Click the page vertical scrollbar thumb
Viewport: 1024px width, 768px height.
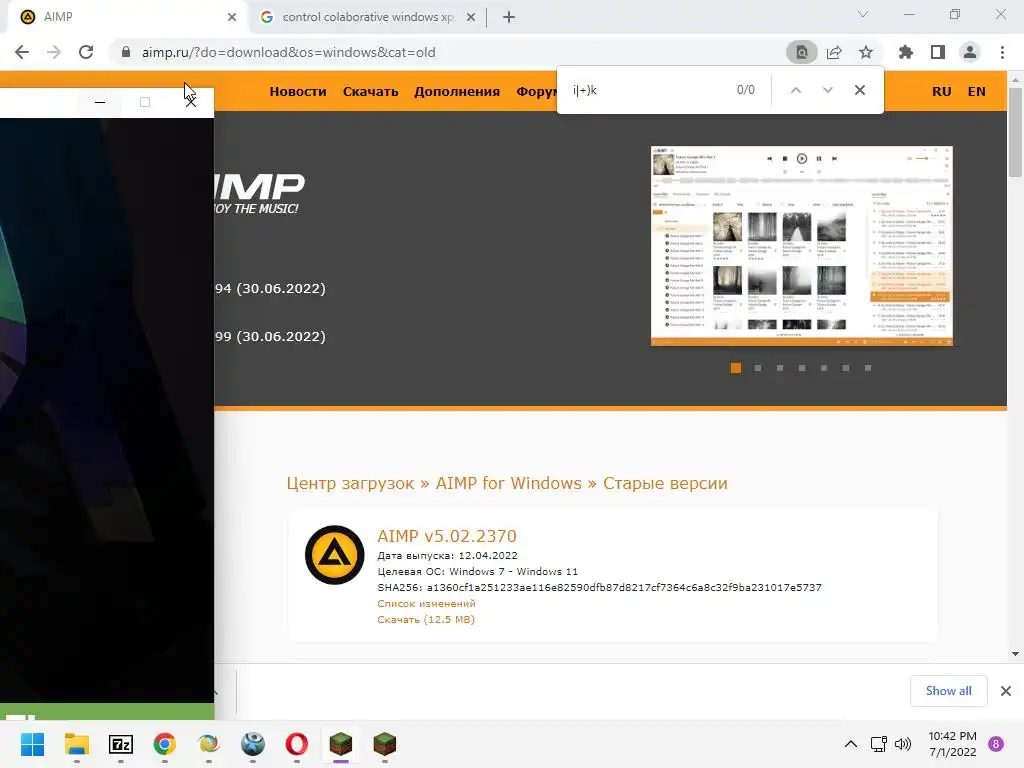1015,132
